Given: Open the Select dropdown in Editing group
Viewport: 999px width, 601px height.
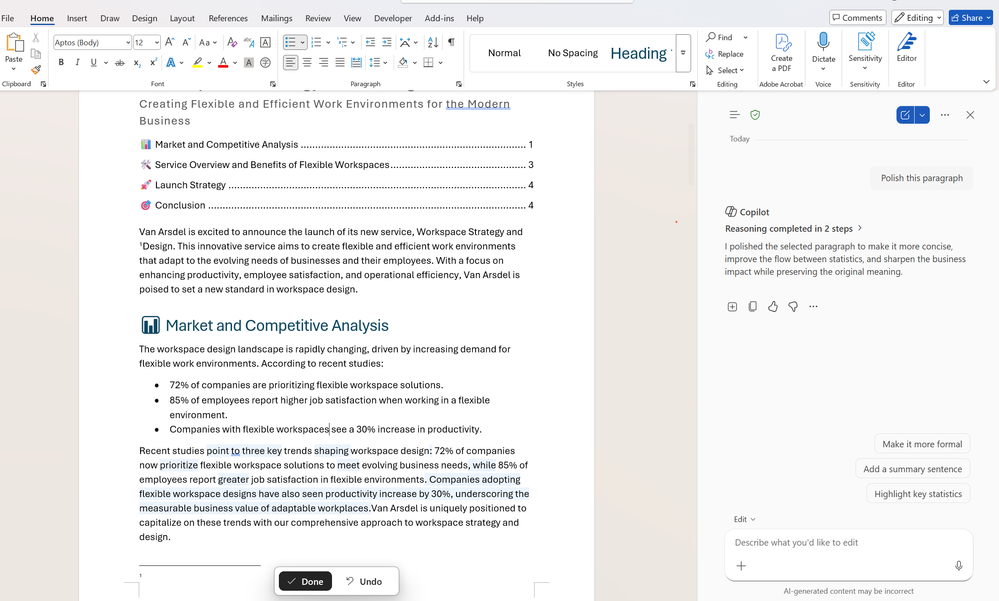Looking at the screenshot, I should [x=726, y=70].
